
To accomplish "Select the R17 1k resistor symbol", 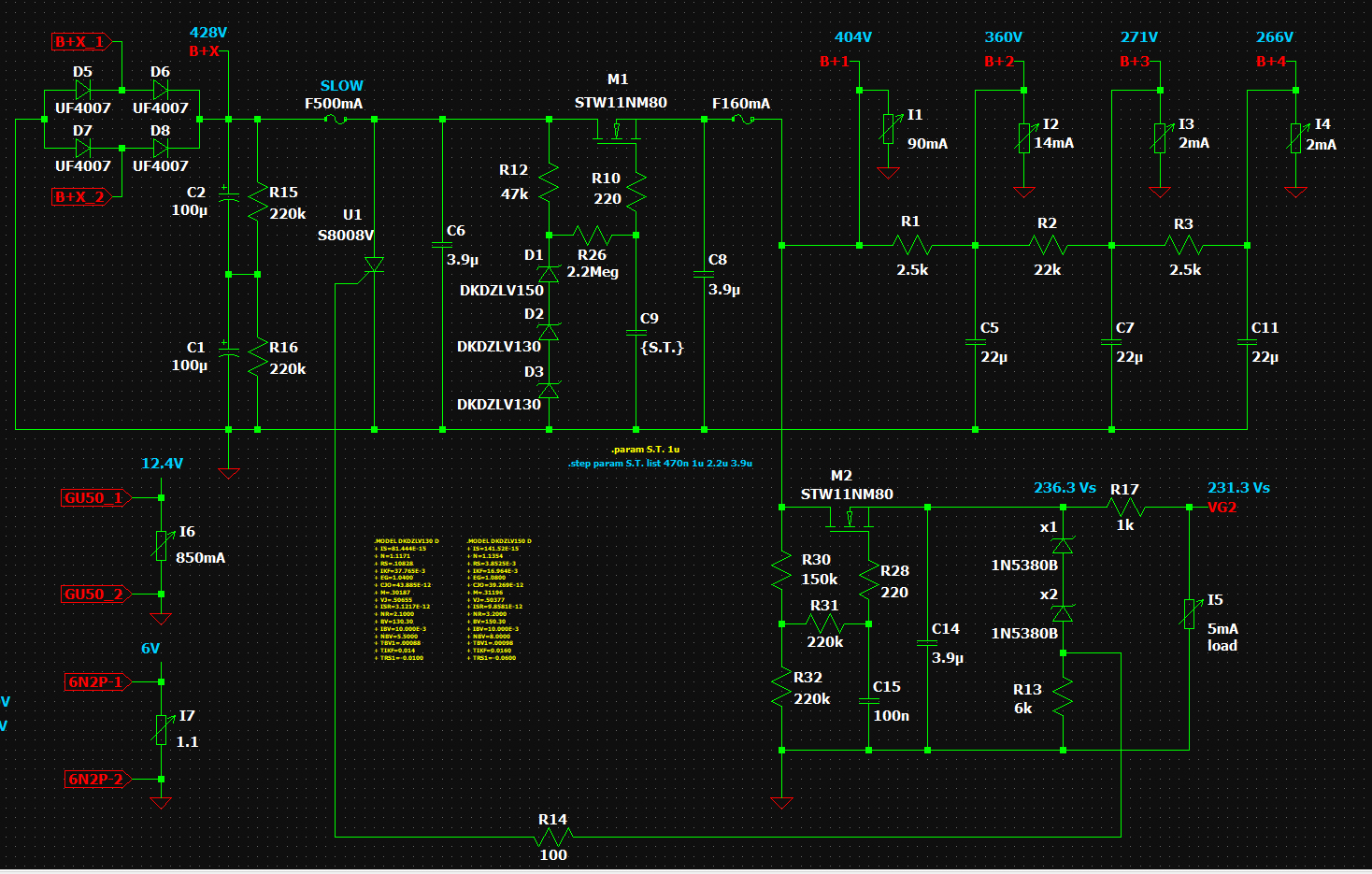I will click(x=1125, y=508).
